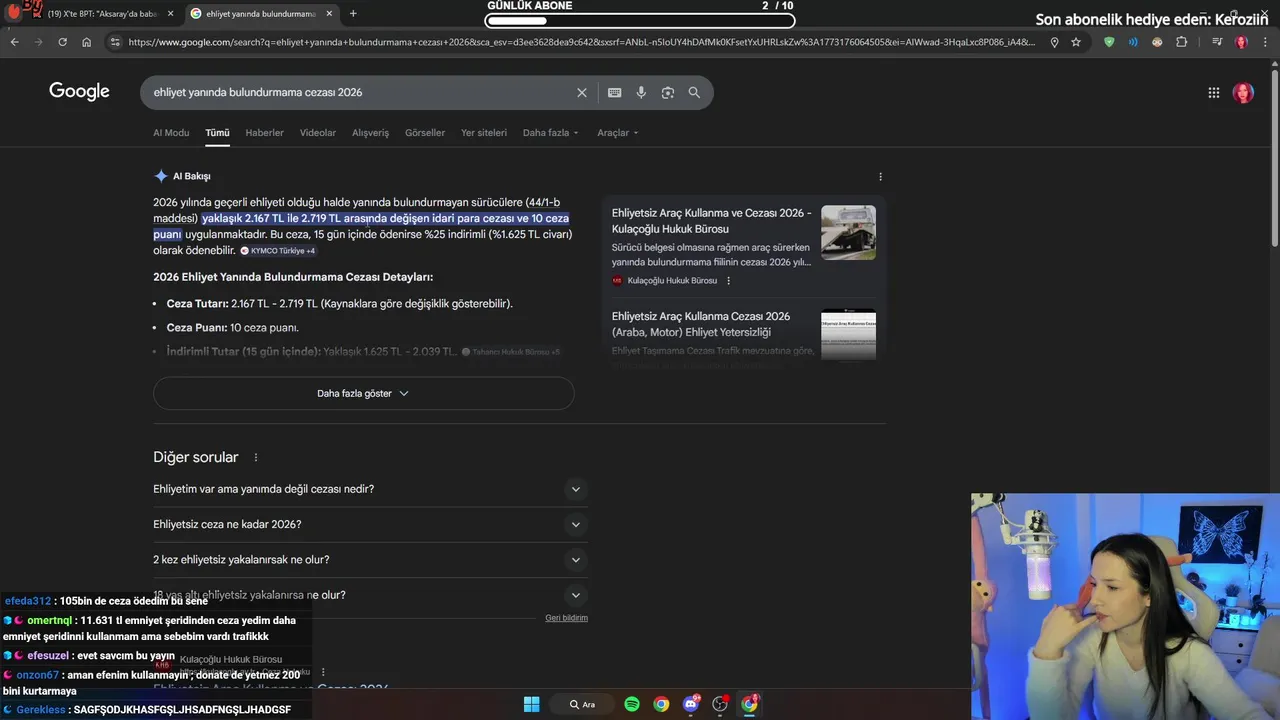Open the Daha fazla dropdown
The image size is (1280, 720).
[x=550, y=133]
